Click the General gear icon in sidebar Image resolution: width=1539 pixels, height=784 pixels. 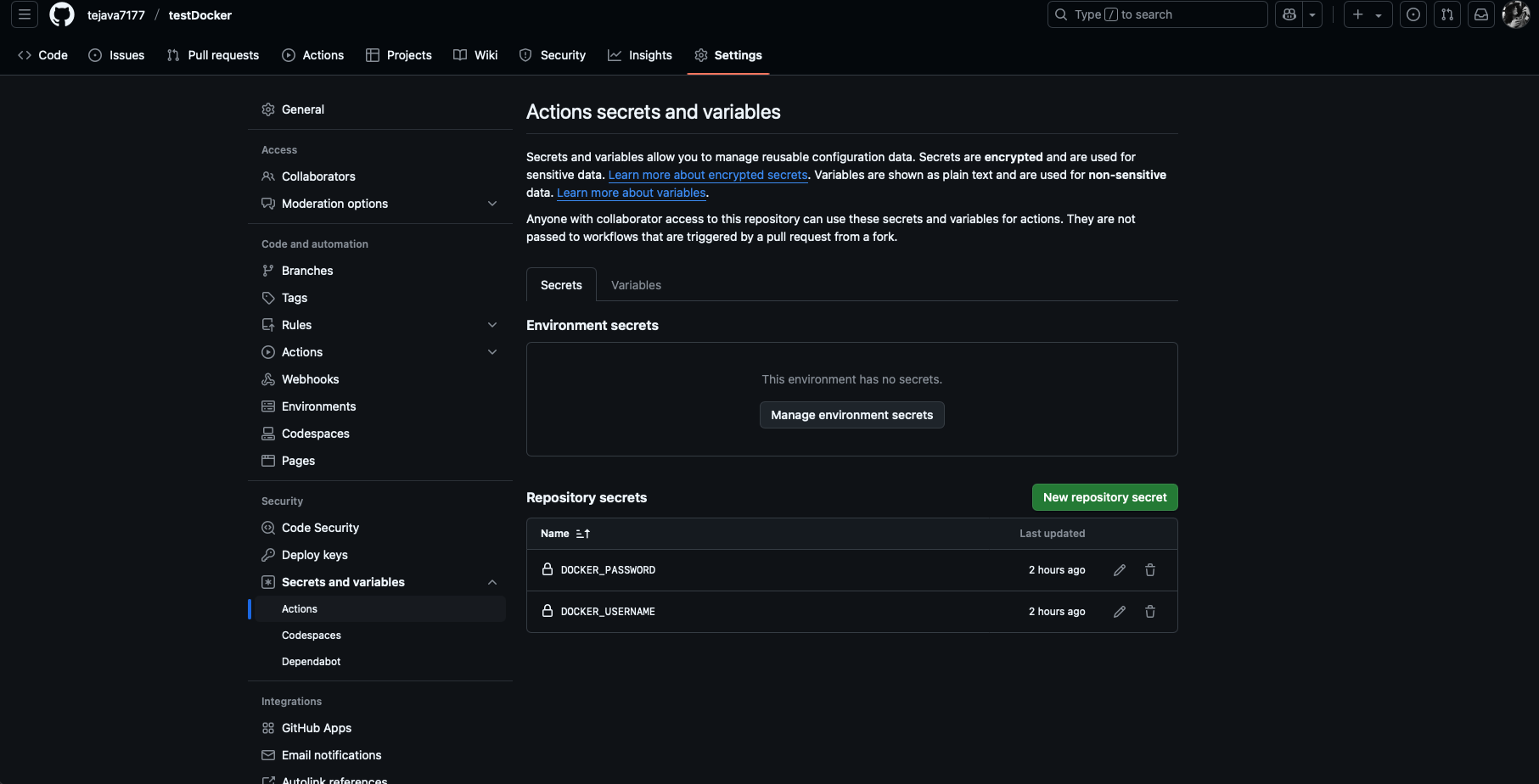click(268, 109)
